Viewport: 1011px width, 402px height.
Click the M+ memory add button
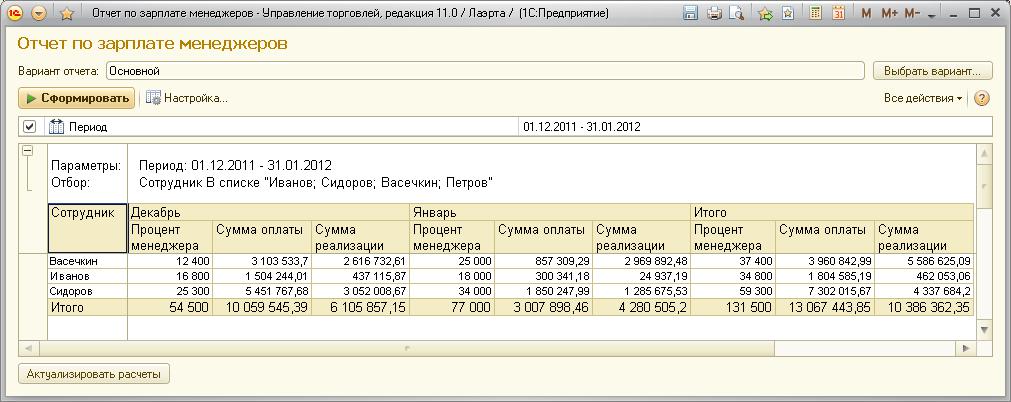889,13
